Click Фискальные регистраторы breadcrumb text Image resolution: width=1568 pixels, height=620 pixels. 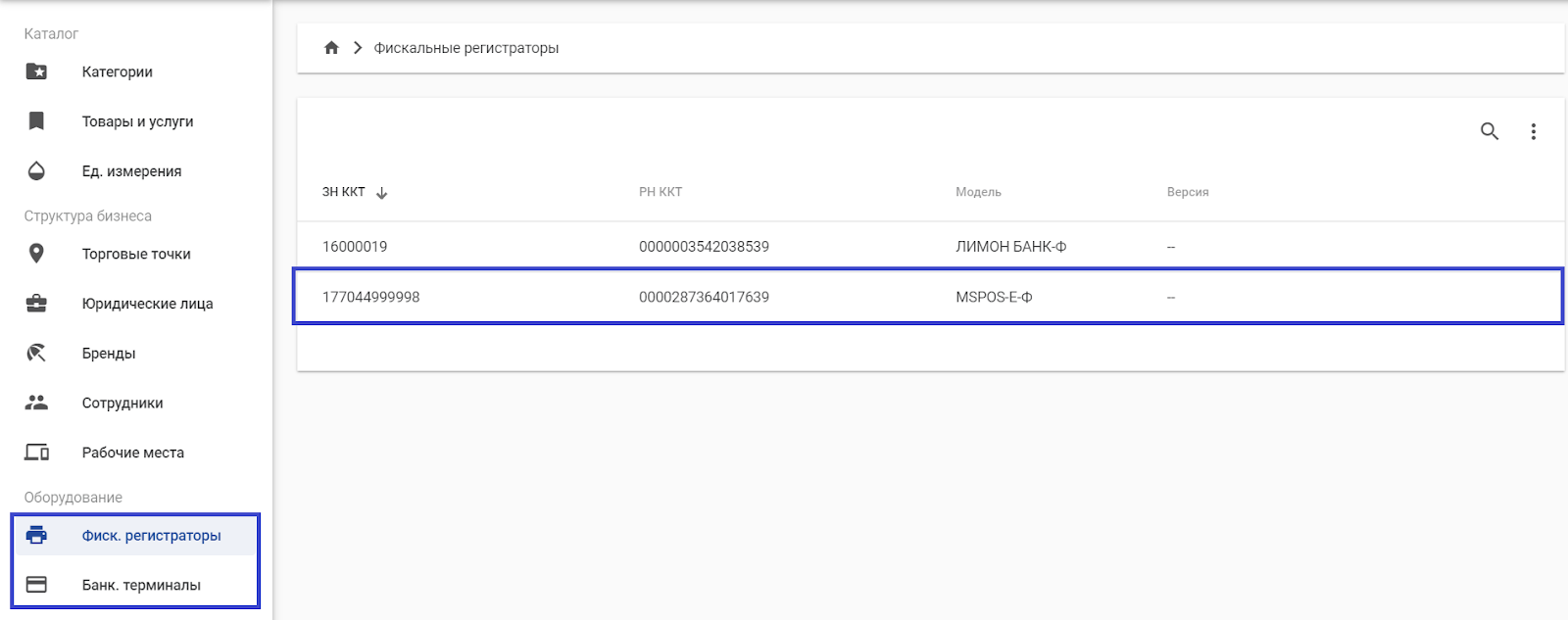[465, 48]
